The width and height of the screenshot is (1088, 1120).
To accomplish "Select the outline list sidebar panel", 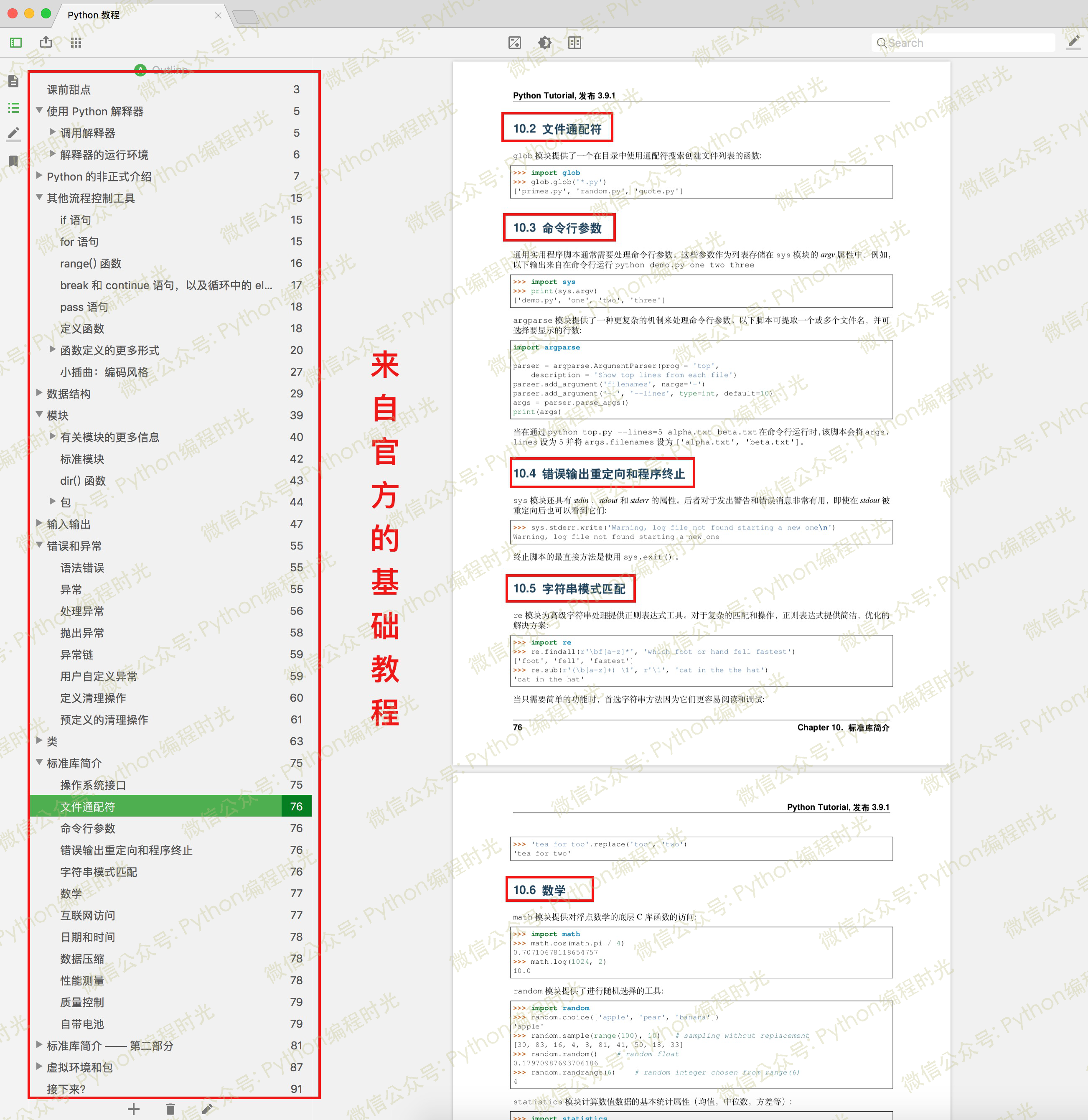I will pyautogui.click(x=14, y=108).
